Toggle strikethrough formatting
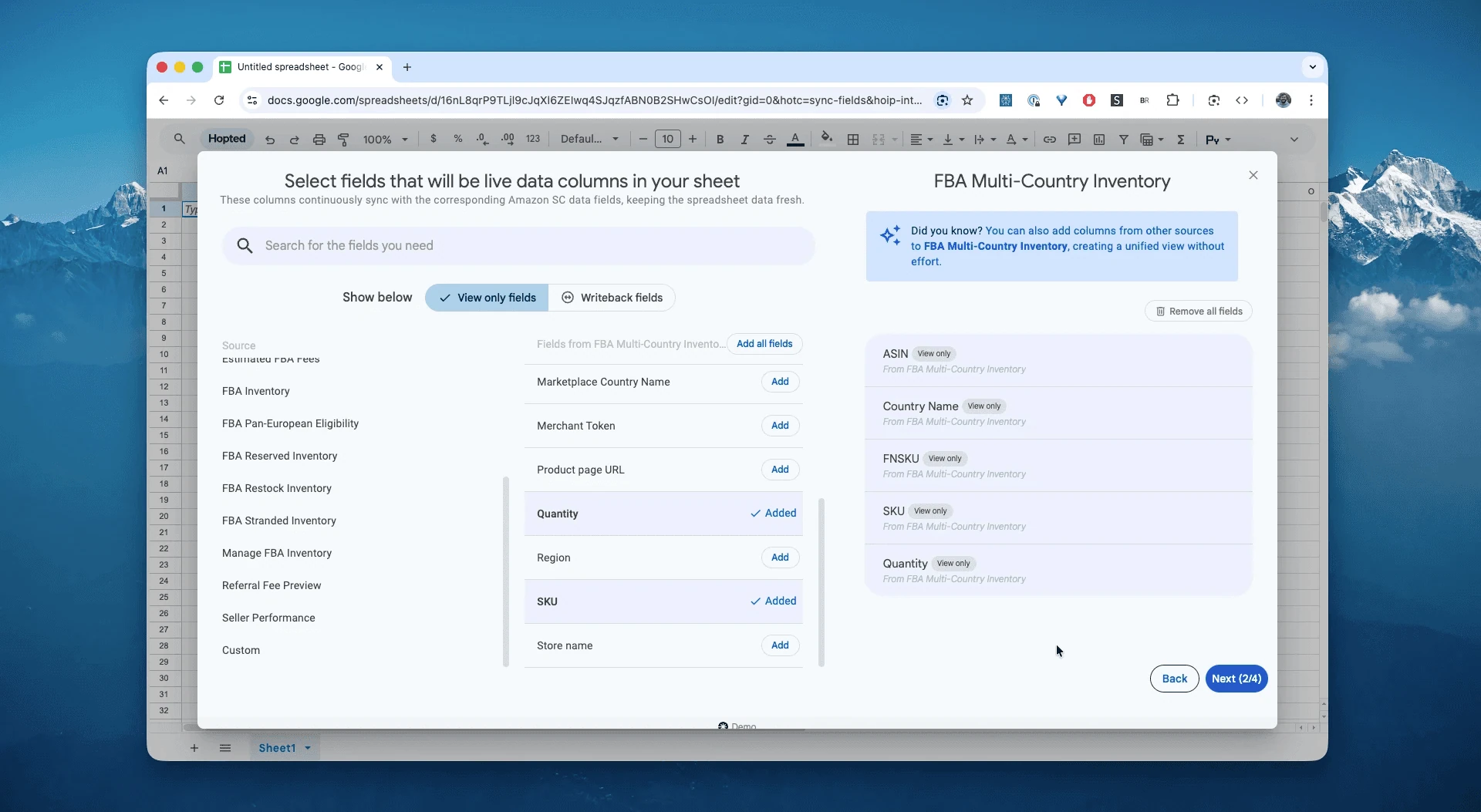 coord(769,140)
